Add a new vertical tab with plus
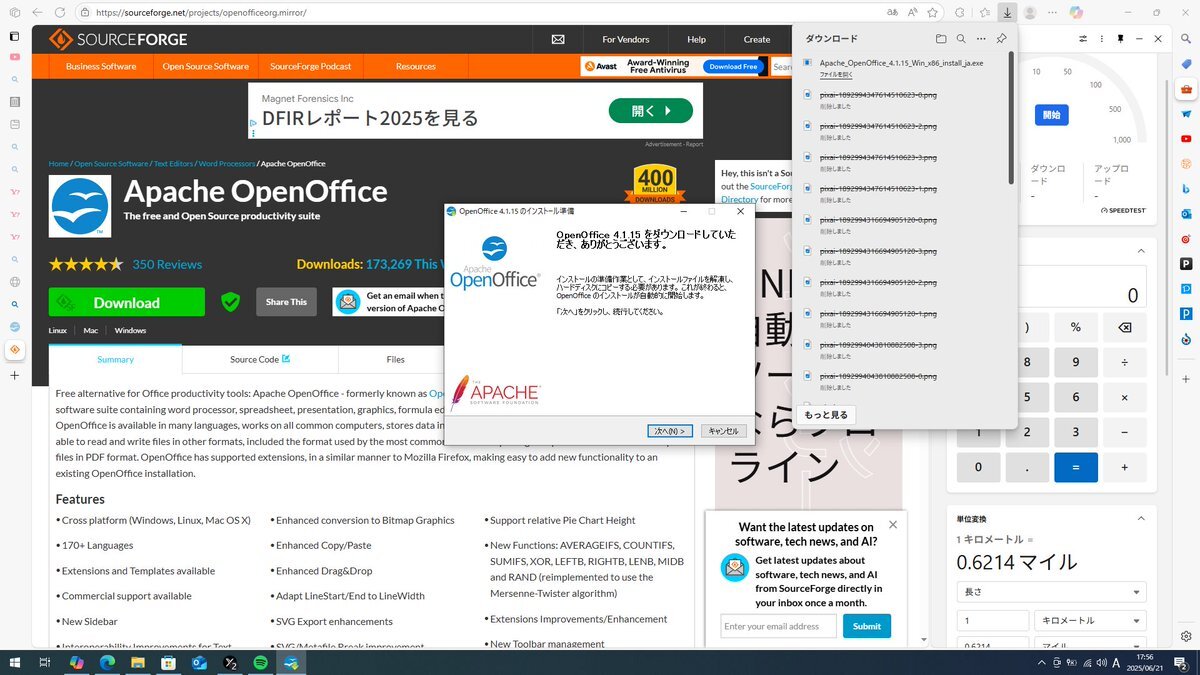 click(15, 375)
